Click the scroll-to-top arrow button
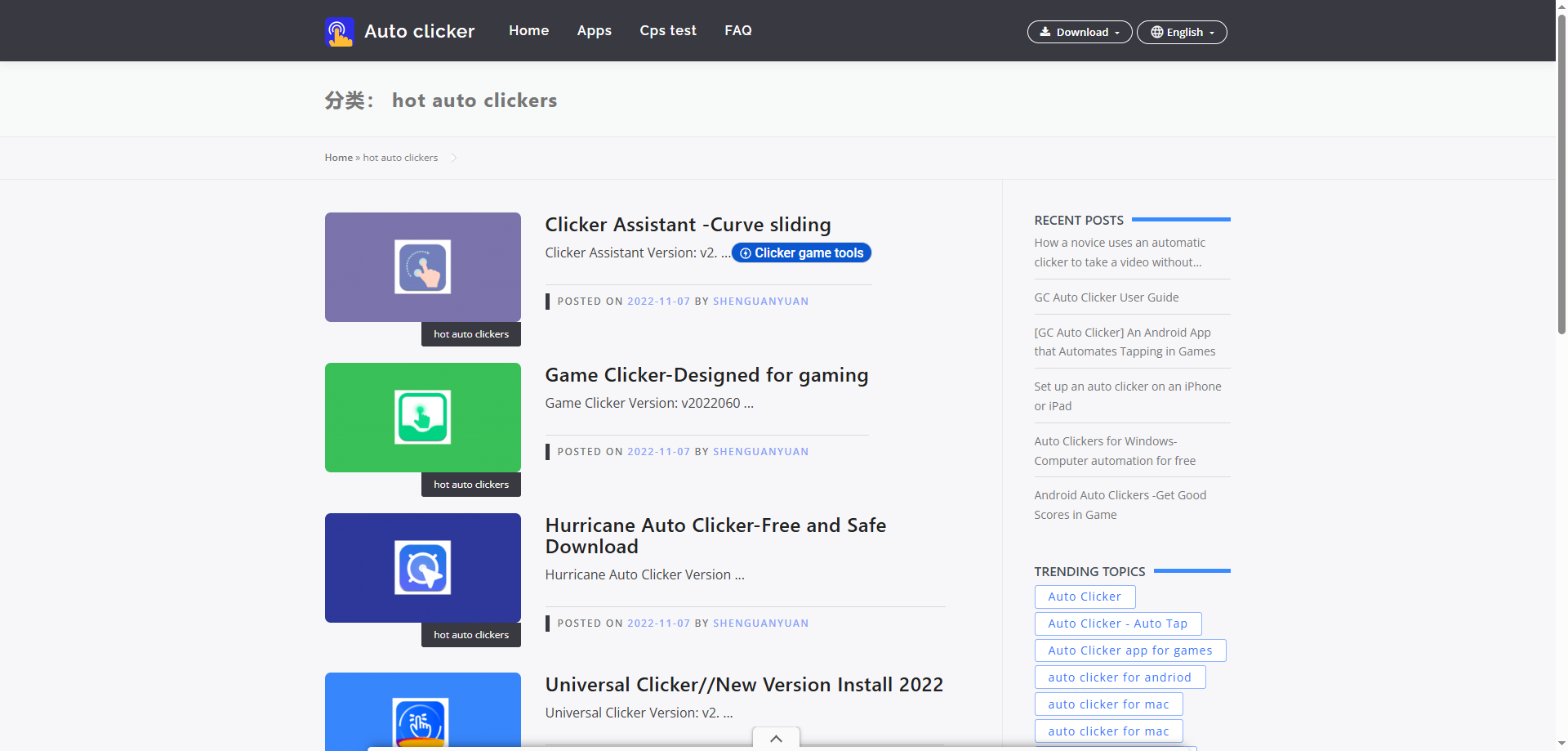 click(775, 738)
